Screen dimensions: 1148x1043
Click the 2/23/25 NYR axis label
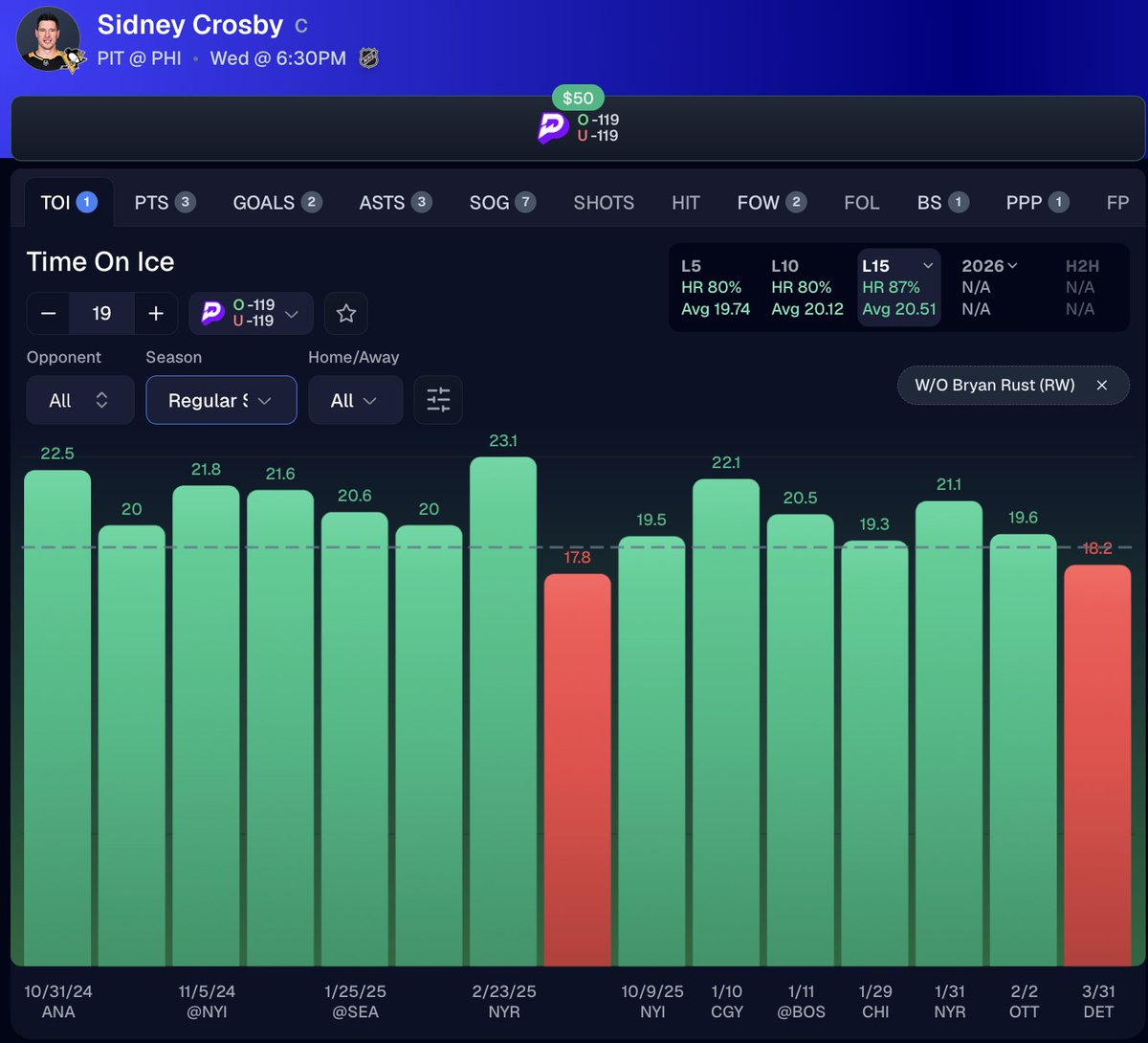pos(504,1001)
